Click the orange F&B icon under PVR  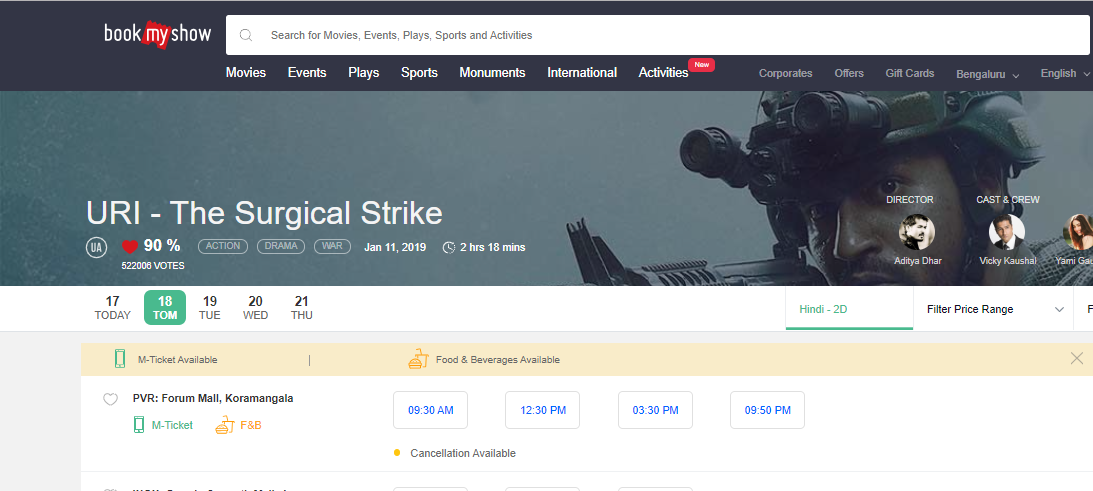point(224,425)
